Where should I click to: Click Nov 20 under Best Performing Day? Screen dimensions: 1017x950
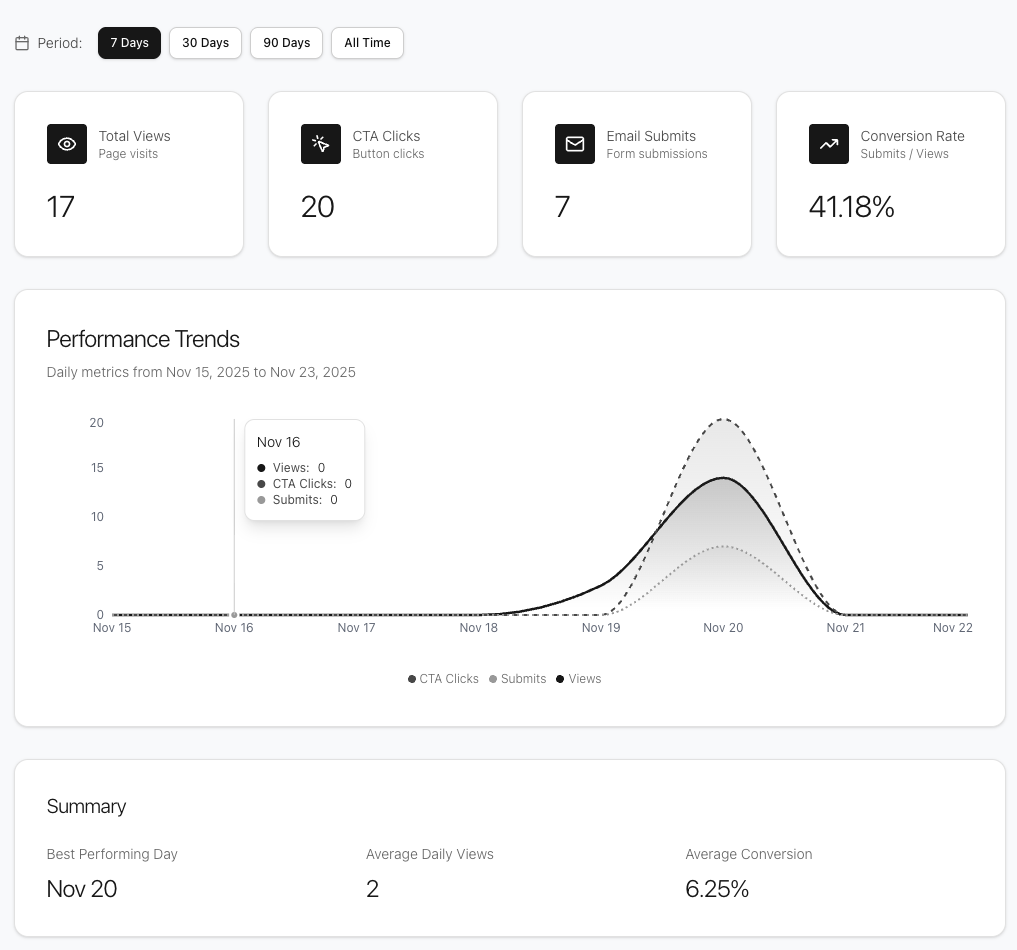click(x=81, y=888)
